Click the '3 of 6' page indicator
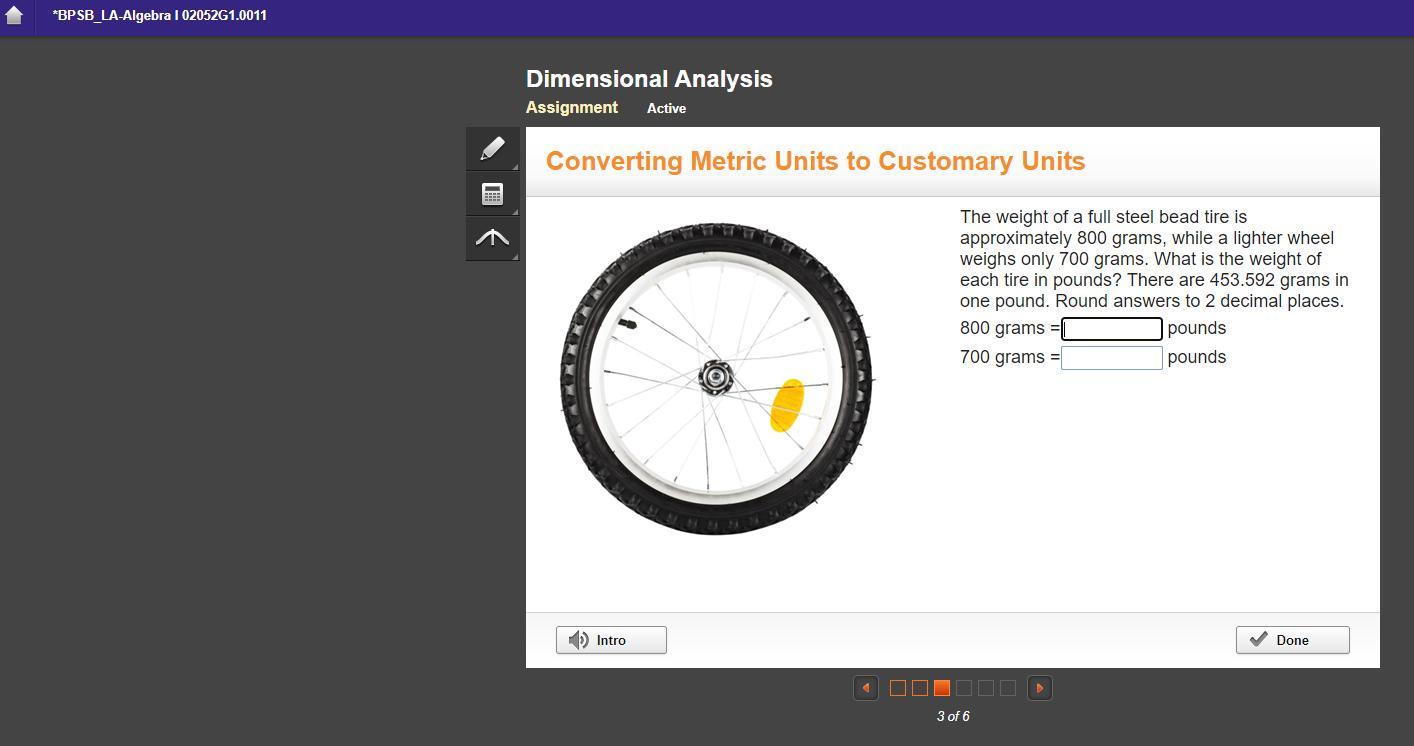The height and width of the screenshot is (746, 1414). pos(953,716)
